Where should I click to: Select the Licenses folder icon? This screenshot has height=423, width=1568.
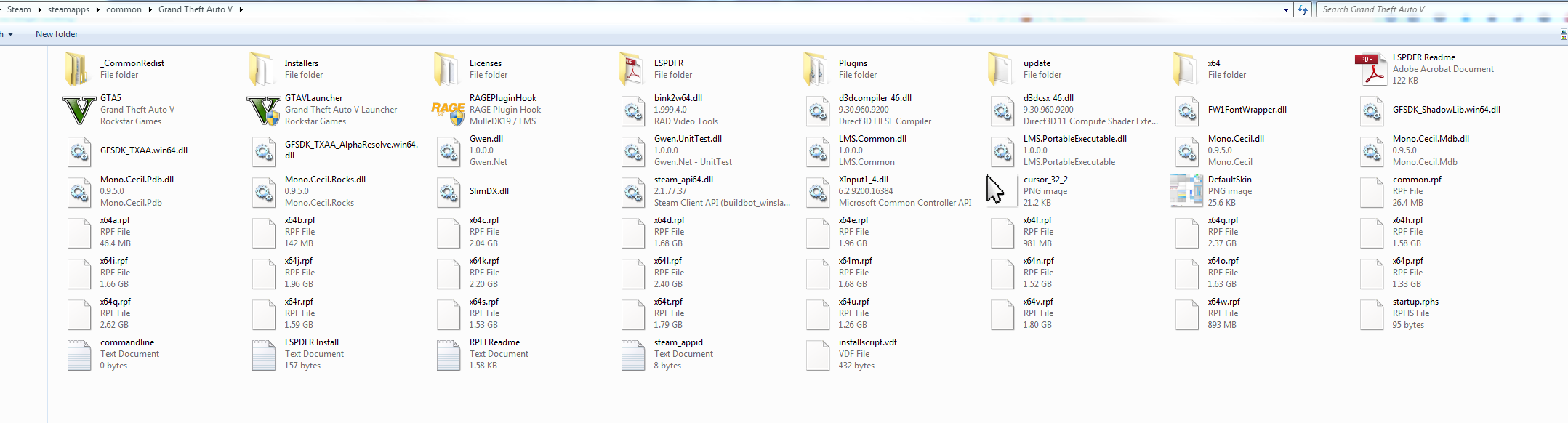tap(446, 69)
